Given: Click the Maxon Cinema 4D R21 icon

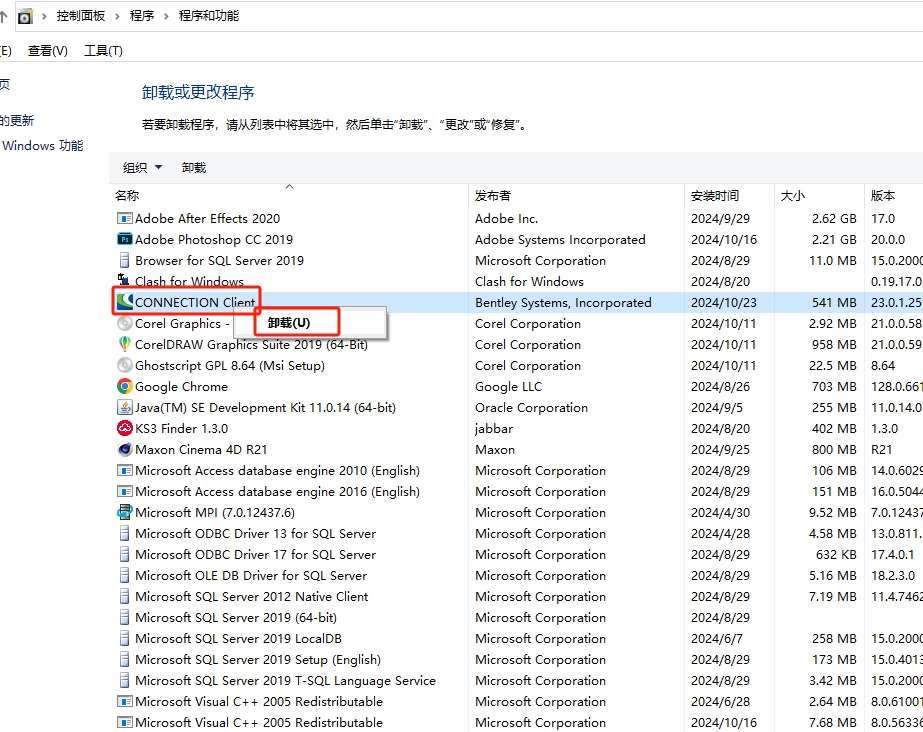Looking at the screenshot, I should coord(125,450).
